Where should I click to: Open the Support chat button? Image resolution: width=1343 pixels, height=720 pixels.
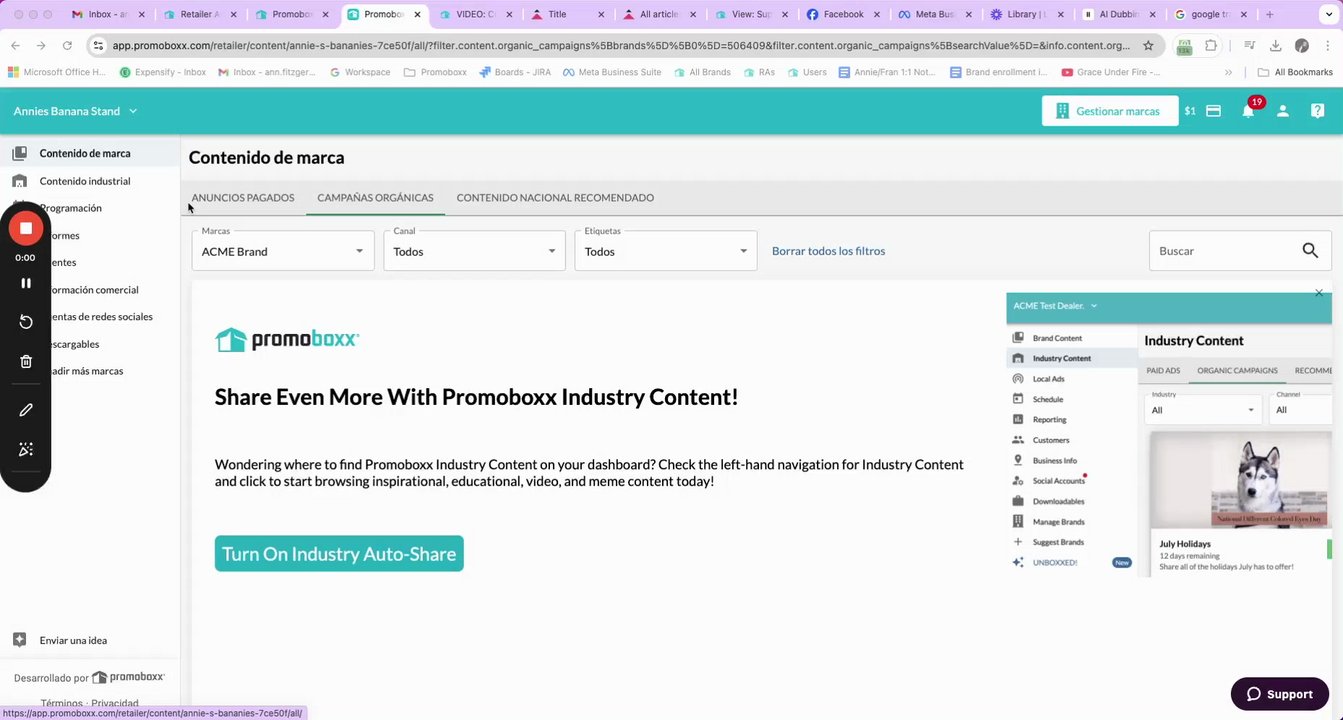[x=1279, y=694]
